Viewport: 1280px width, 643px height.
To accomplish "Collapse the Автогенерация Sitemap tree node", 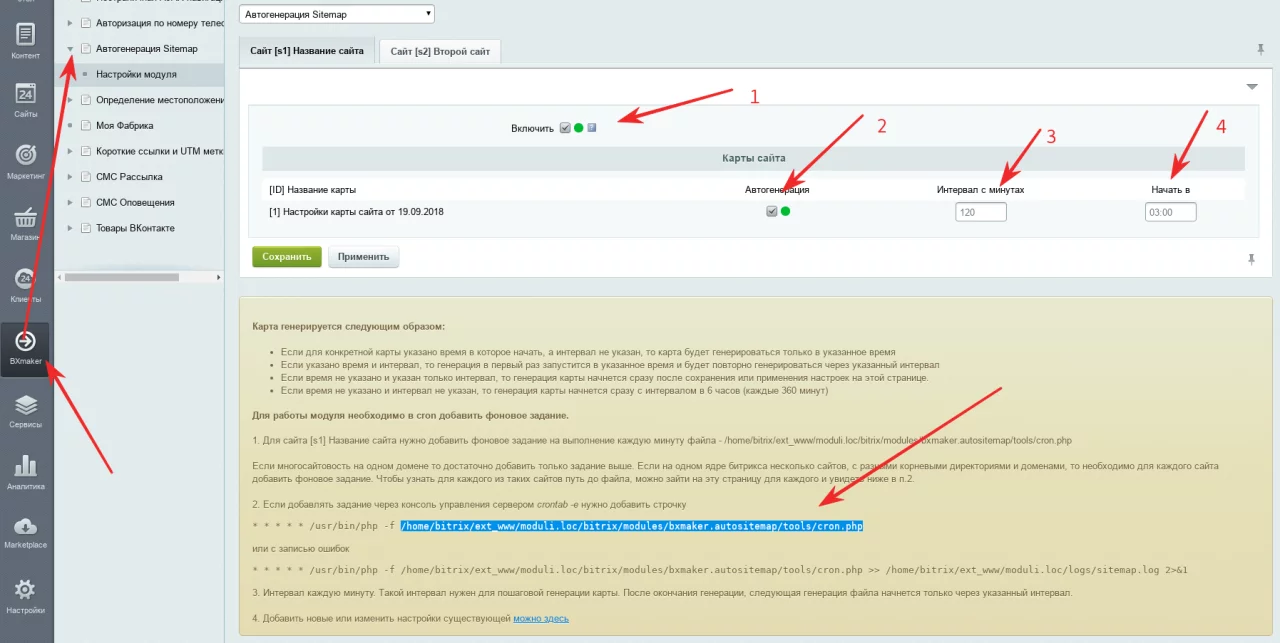I will tap(70, 49).
